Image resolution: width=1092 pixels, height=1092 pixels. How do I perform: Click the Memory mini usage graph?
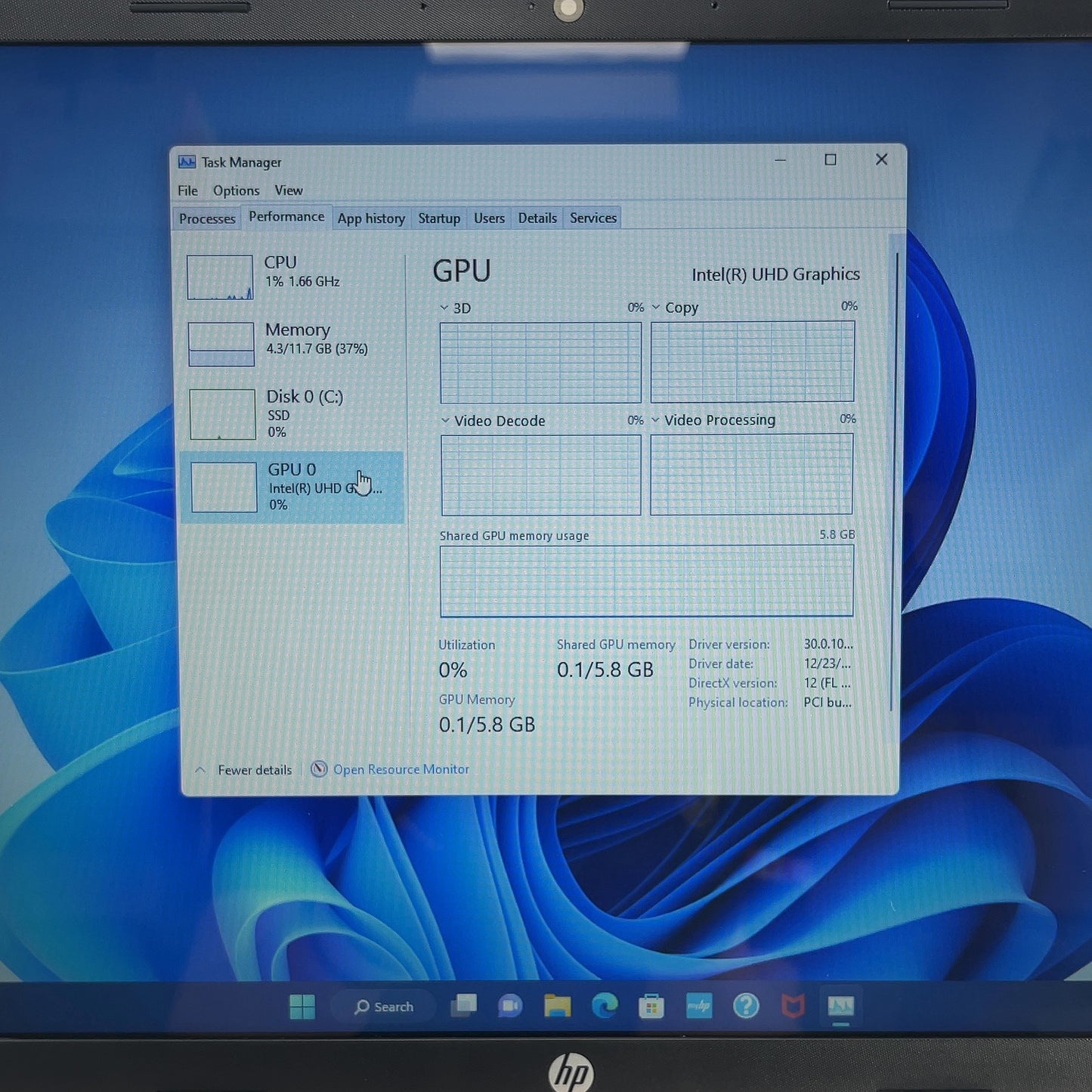coord(221,344)
